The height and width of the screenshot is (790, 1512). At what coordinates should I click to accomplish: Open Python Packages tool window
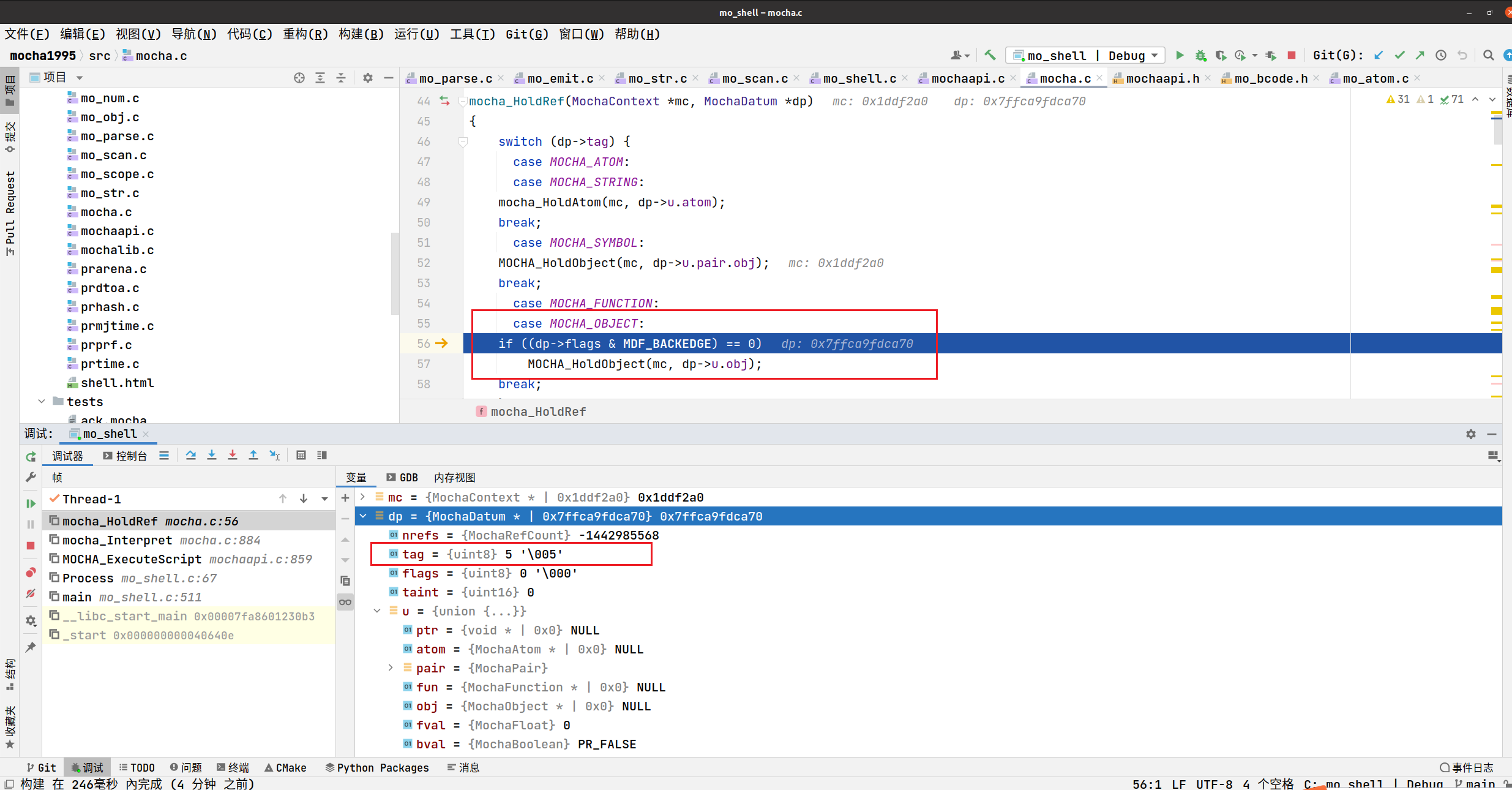[x=377, y=767]
